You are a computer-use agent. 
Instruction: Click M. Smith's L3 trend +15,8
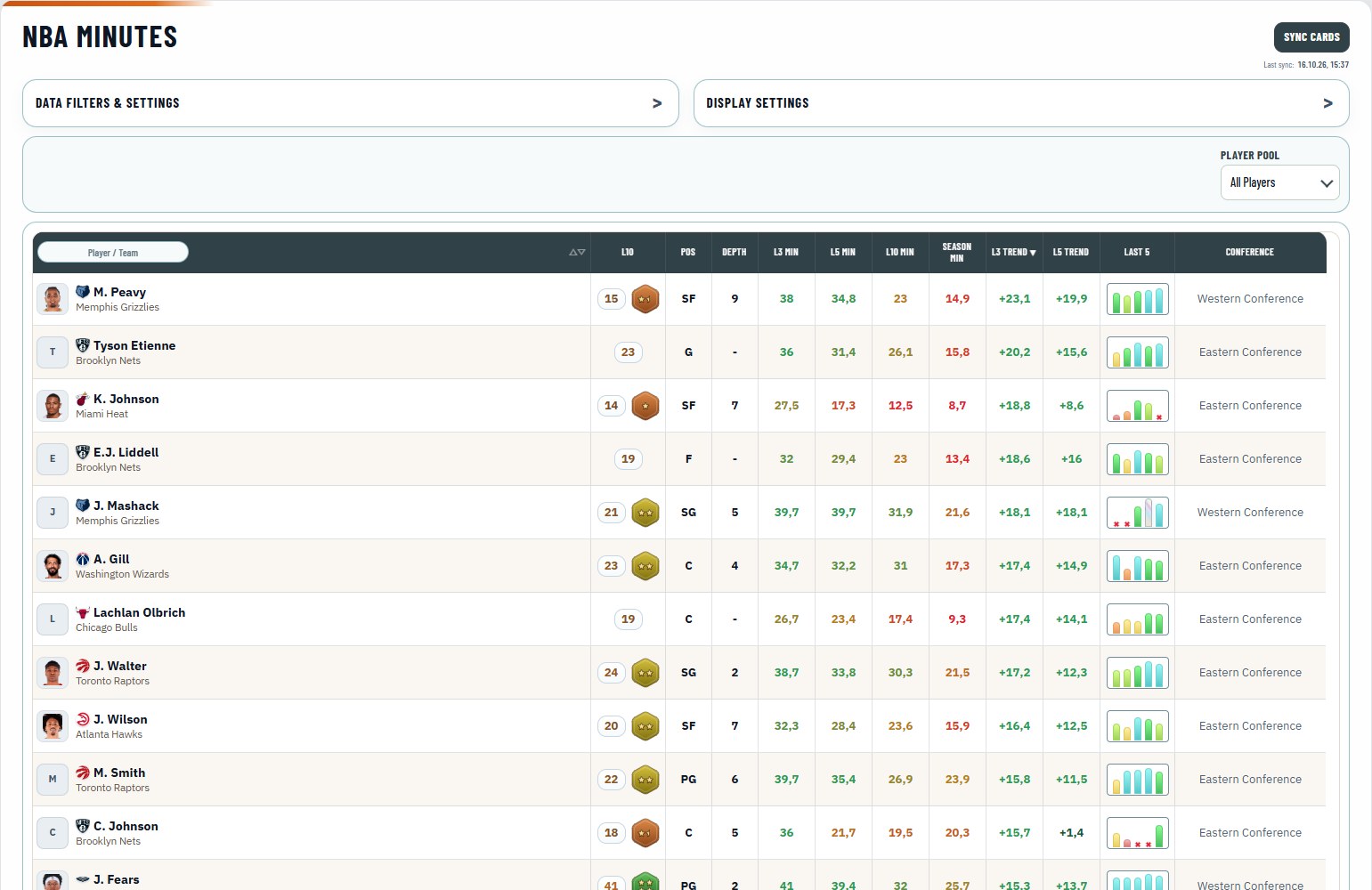pyautogui.click(x=1014, y=780)
